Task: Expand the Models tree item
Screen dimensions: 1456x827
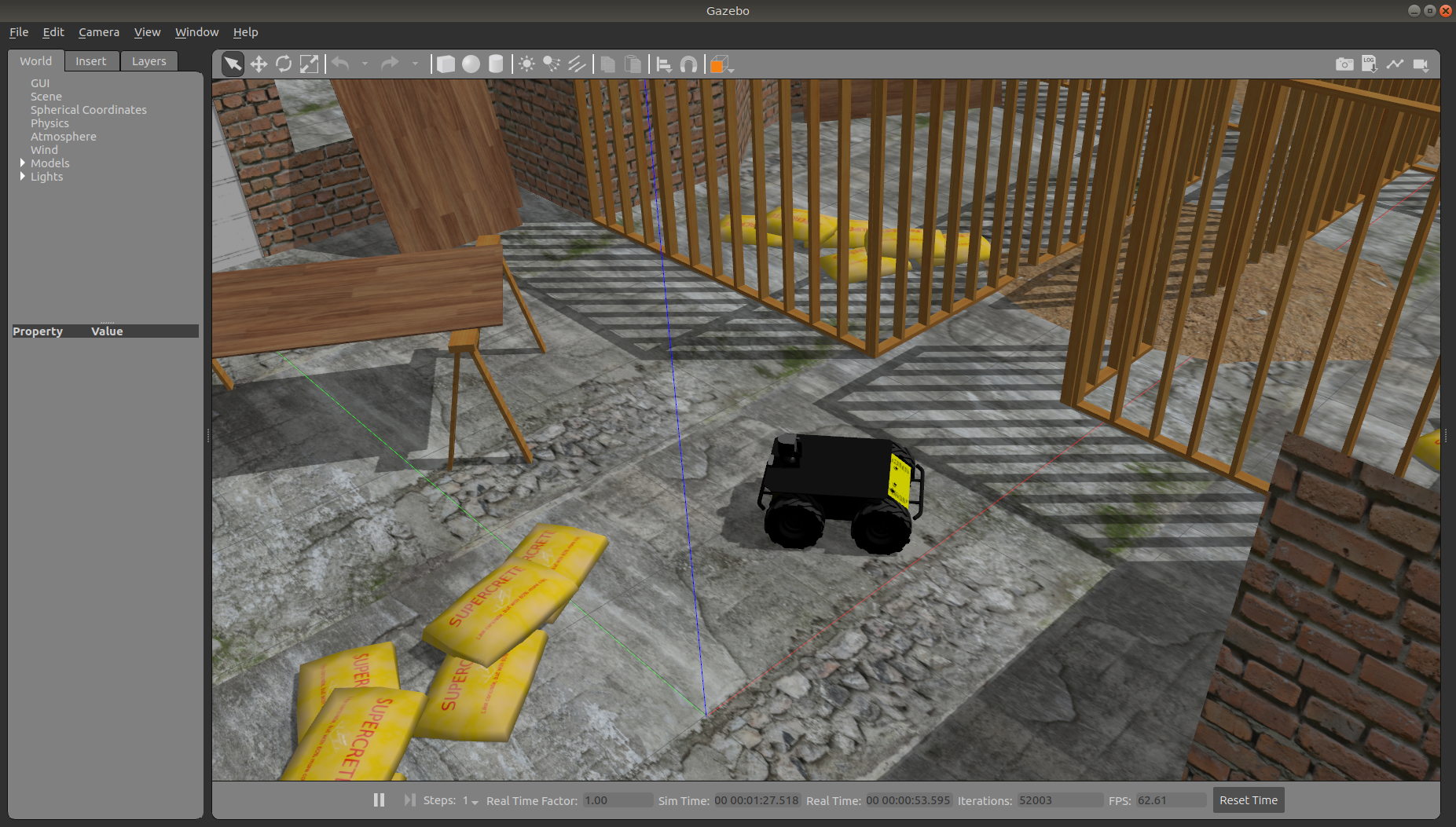Action: pyautogui.click(x=23, y=163)
